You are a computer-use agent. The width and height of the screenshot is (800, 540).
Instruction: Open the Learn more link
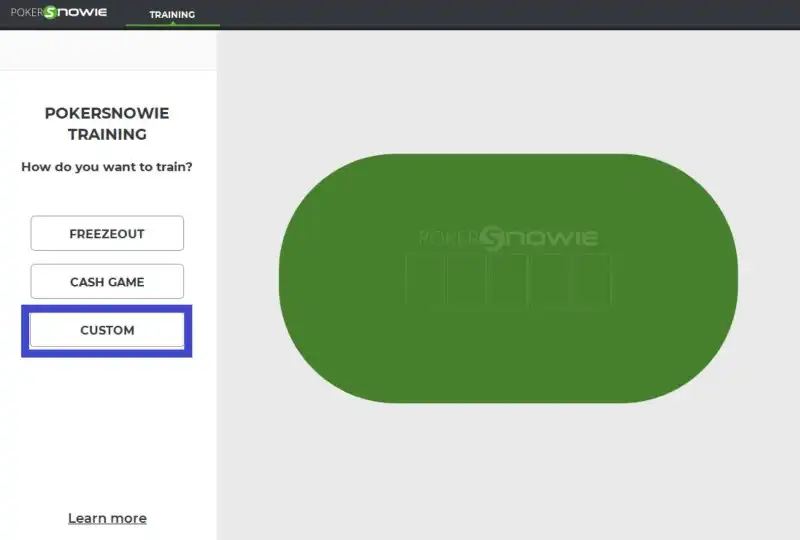pyautogui.click(x=107, y=518)
